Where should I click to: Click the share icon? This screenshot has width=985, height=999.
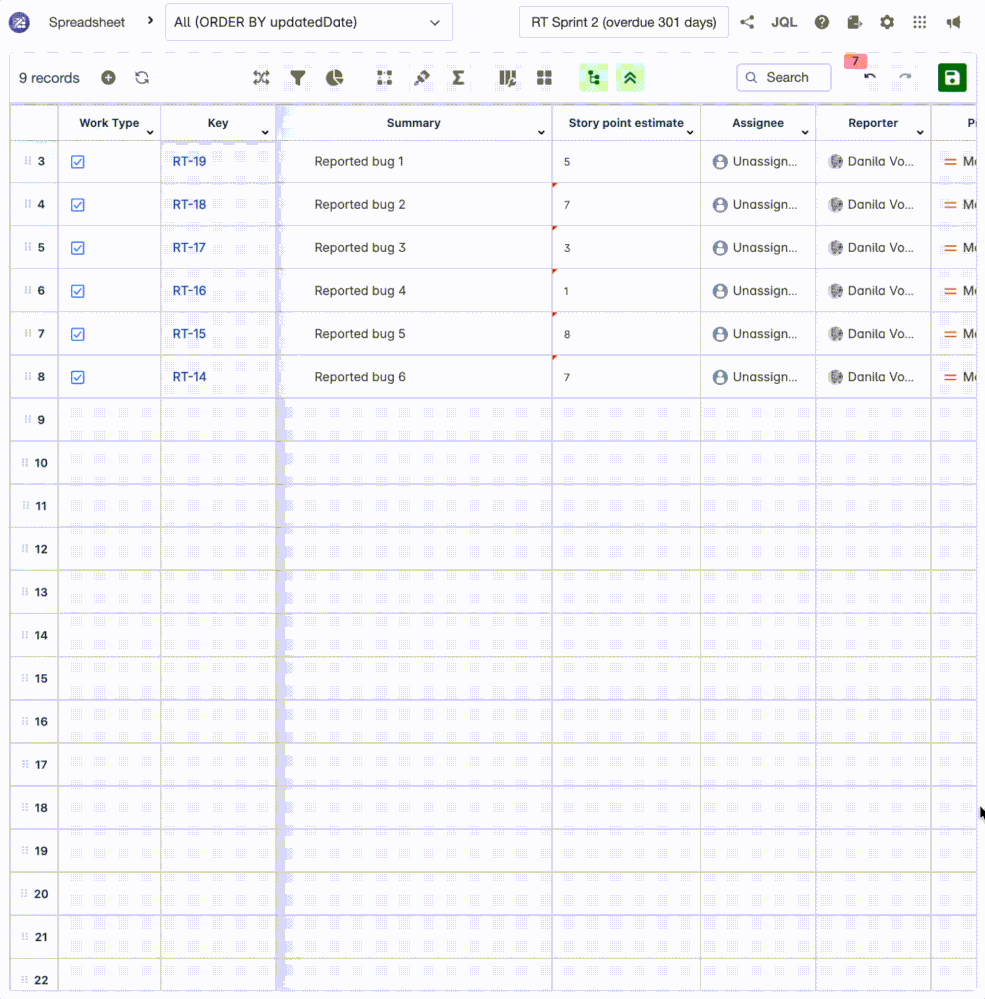pos(747,22)
